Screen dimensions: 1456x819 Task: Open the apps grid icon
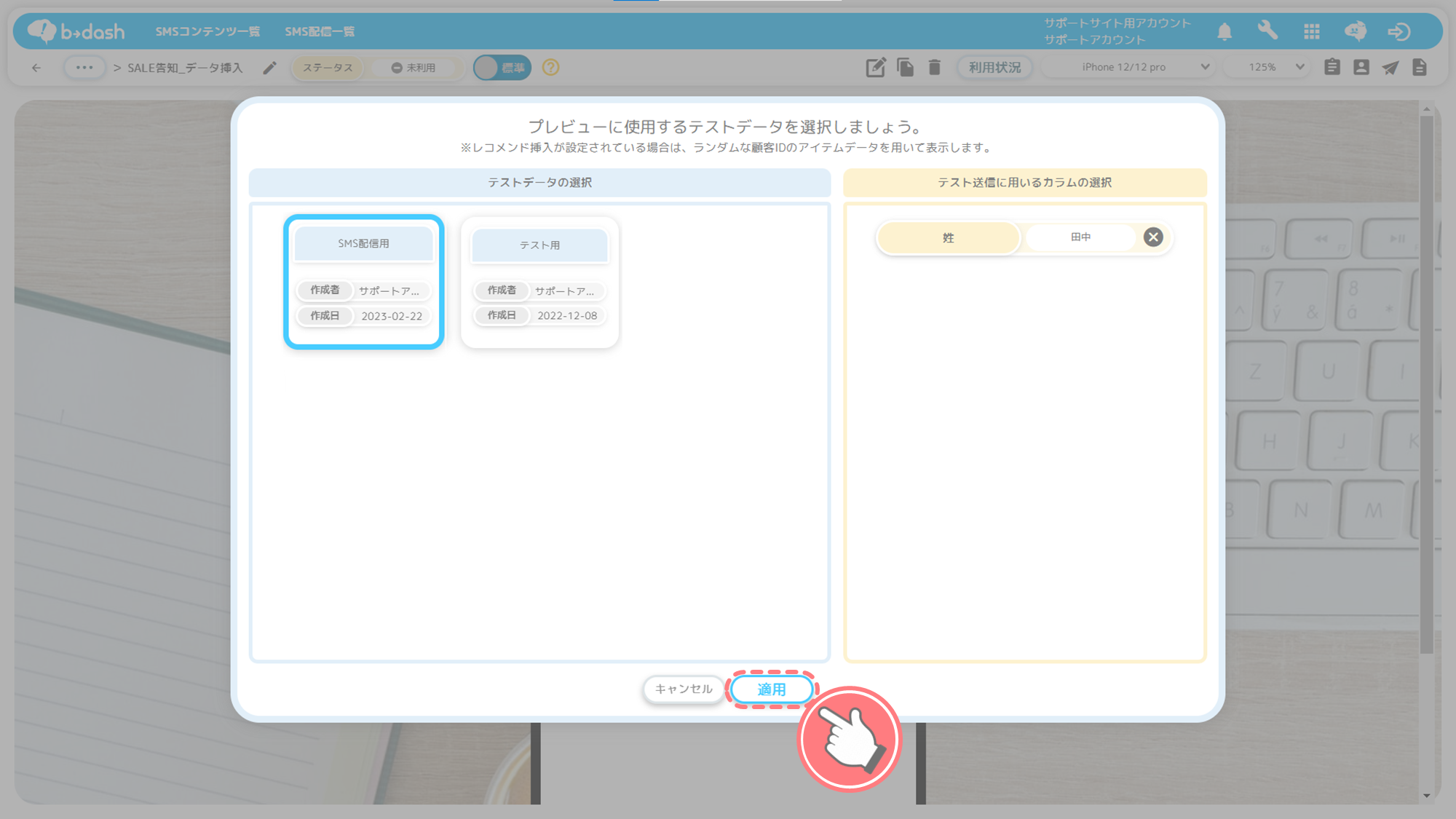1312,31
